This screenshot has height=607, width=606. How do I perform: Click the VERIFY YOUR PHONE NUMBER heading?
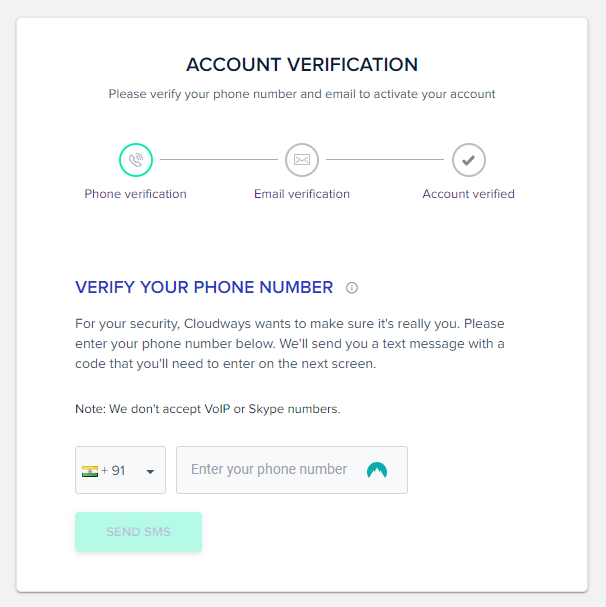204,287
